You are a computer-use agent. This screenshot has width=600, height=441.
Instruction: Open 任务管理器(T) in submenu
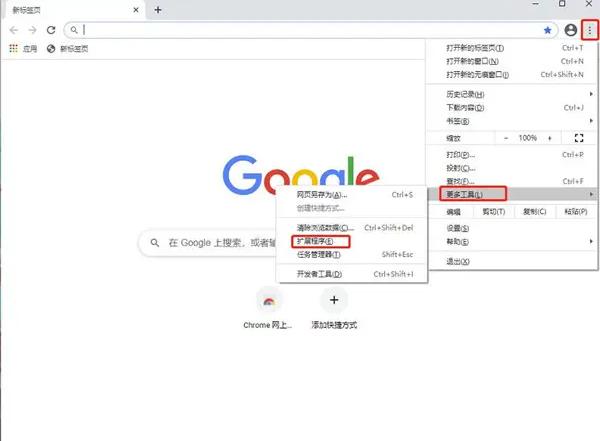coord(352,255)
